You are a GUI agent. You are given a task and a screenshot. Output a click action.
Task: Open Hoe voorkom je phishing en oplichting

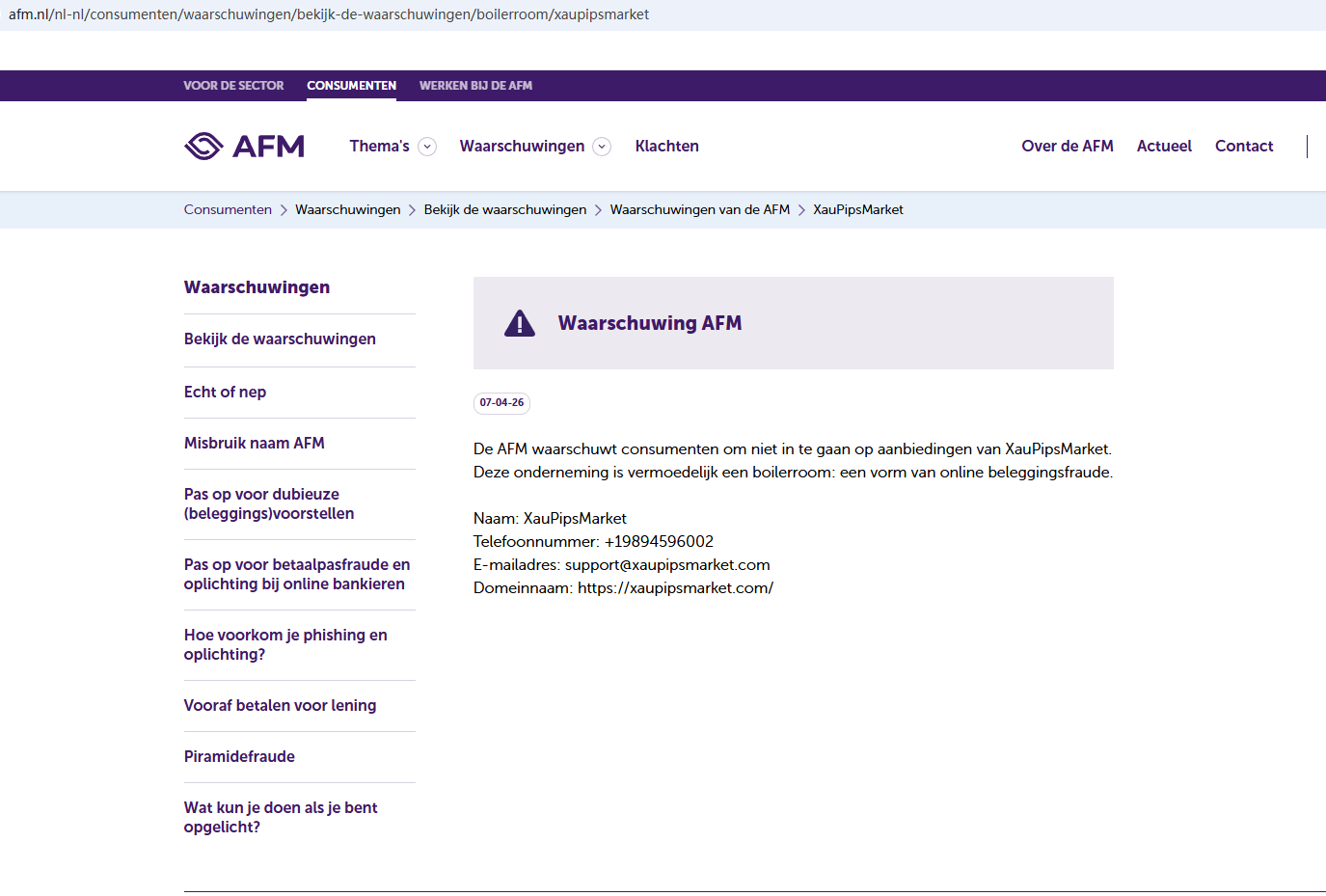(285, 645)
